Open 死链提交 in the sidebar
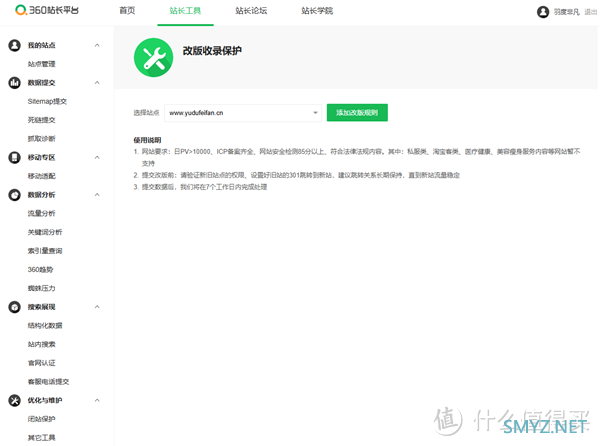 [x=41, y=120]
